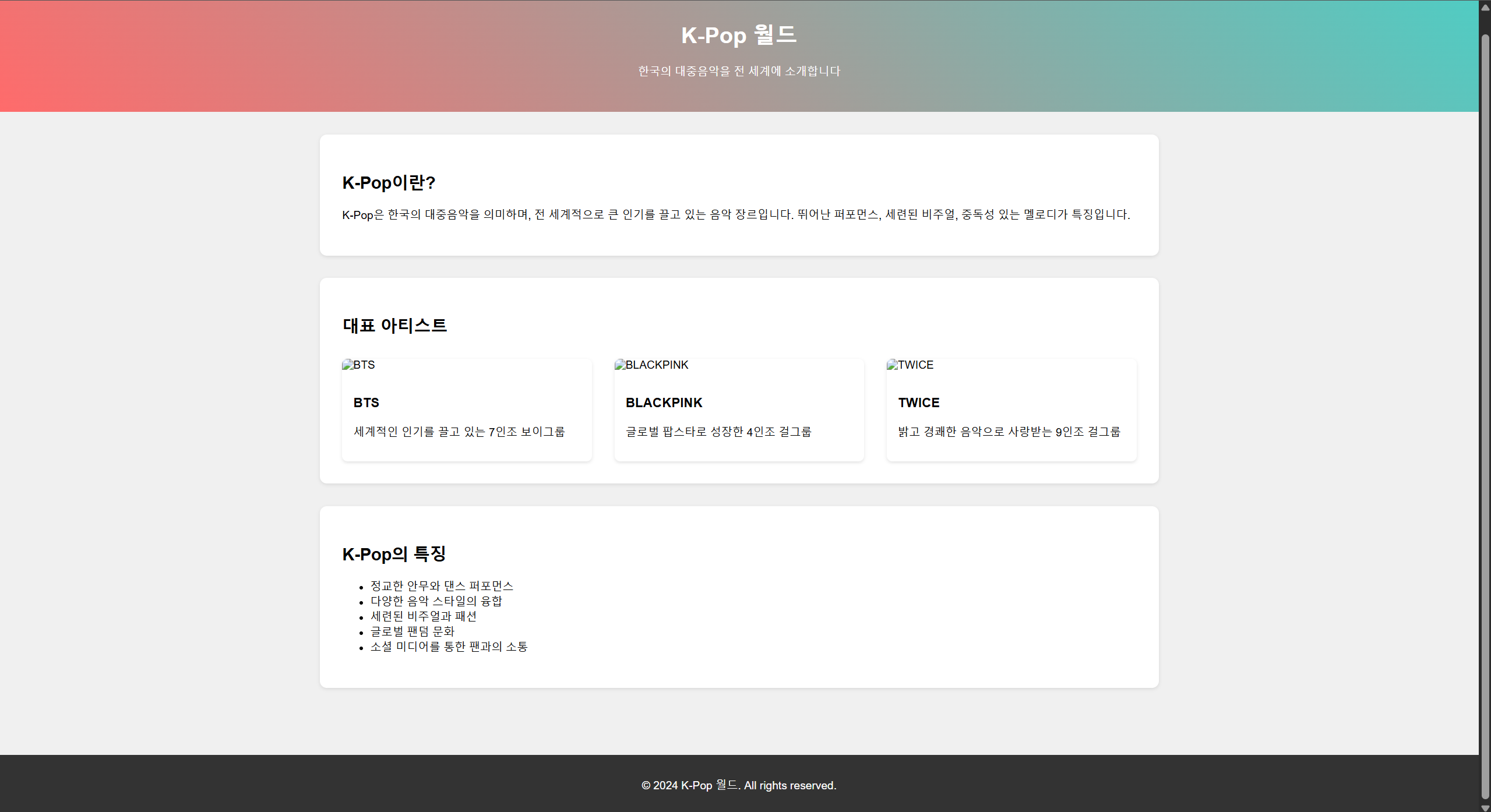Click list item "세련된 비주얼과 패션"
This screenshot has height=812, width=1491.
424,616
